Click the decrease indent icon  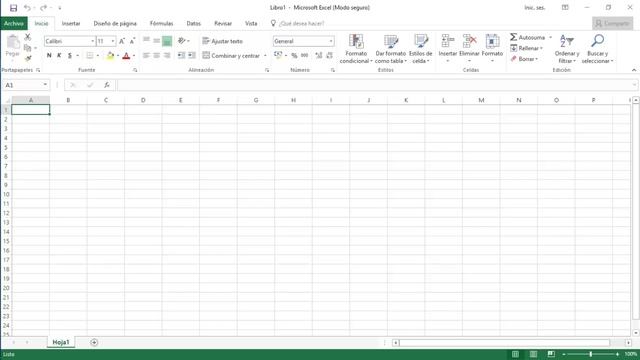point(181,55)
